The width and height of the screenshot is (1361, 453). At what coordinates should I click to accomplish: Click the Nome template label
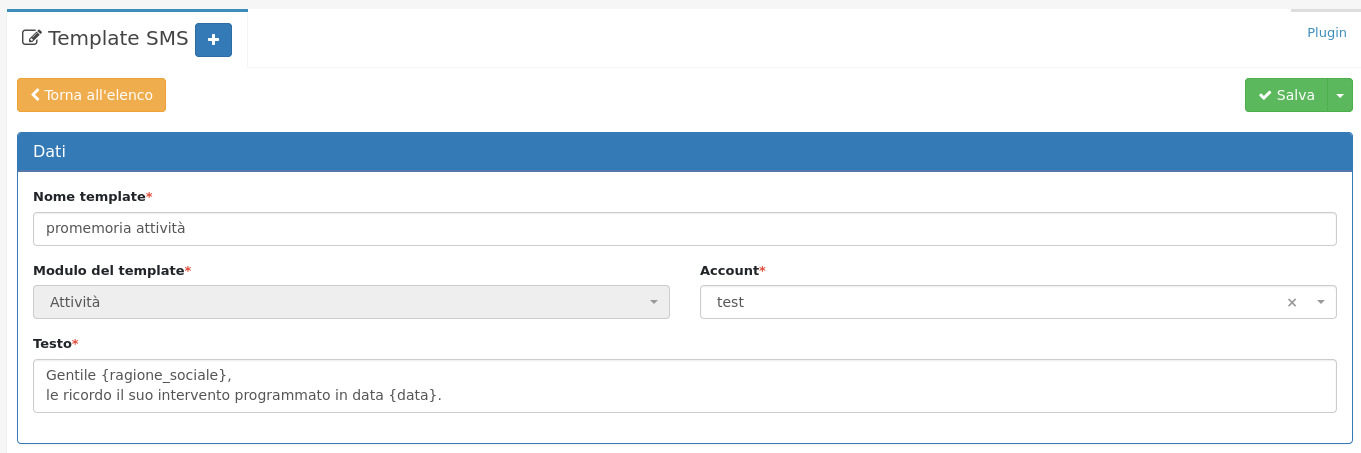[89, 196]
